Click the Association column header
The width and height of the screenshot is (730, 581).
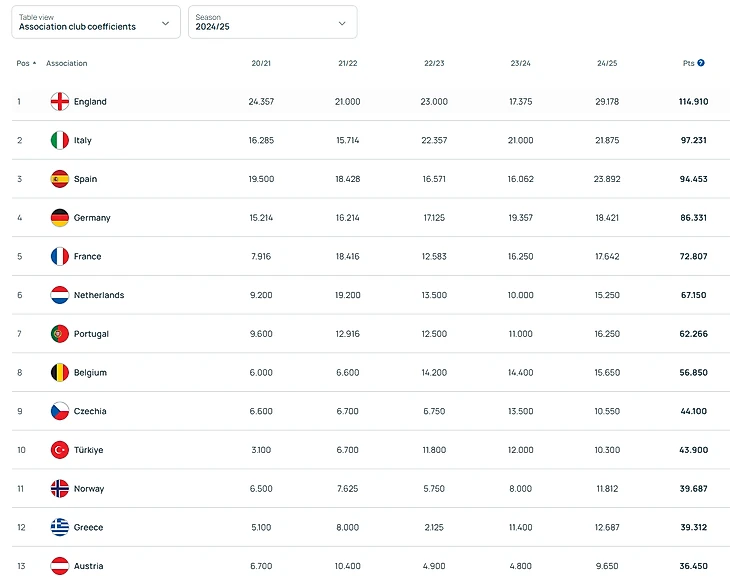point(66,63)
